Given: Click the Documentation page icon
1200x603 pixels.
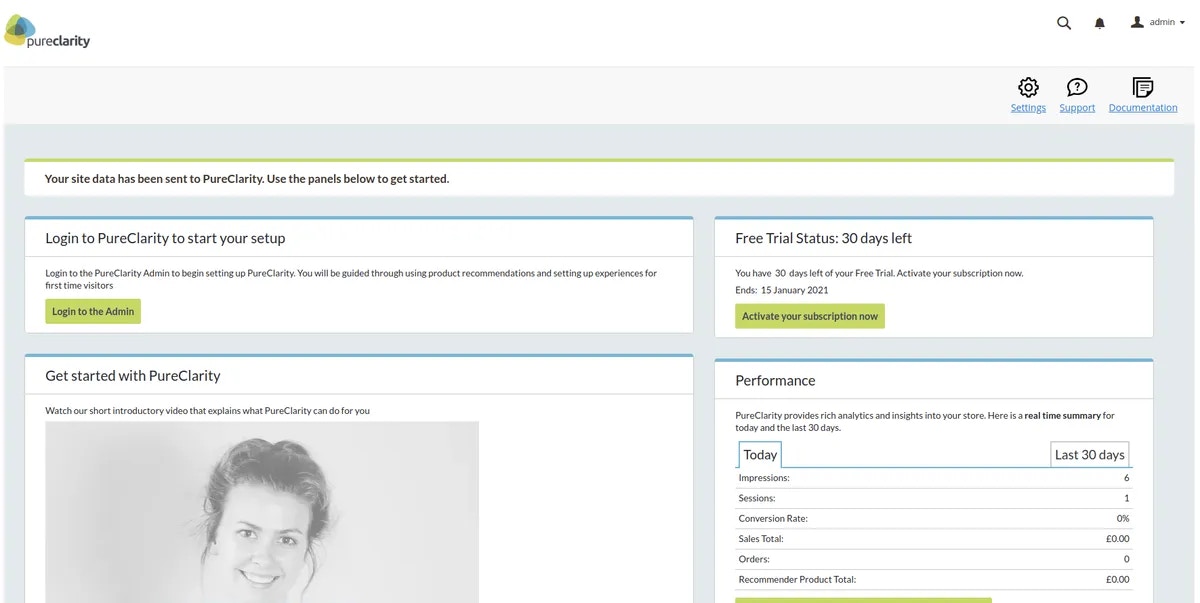Looking at the screenshot, I should pyautogui.click(x=1143, y=87).
